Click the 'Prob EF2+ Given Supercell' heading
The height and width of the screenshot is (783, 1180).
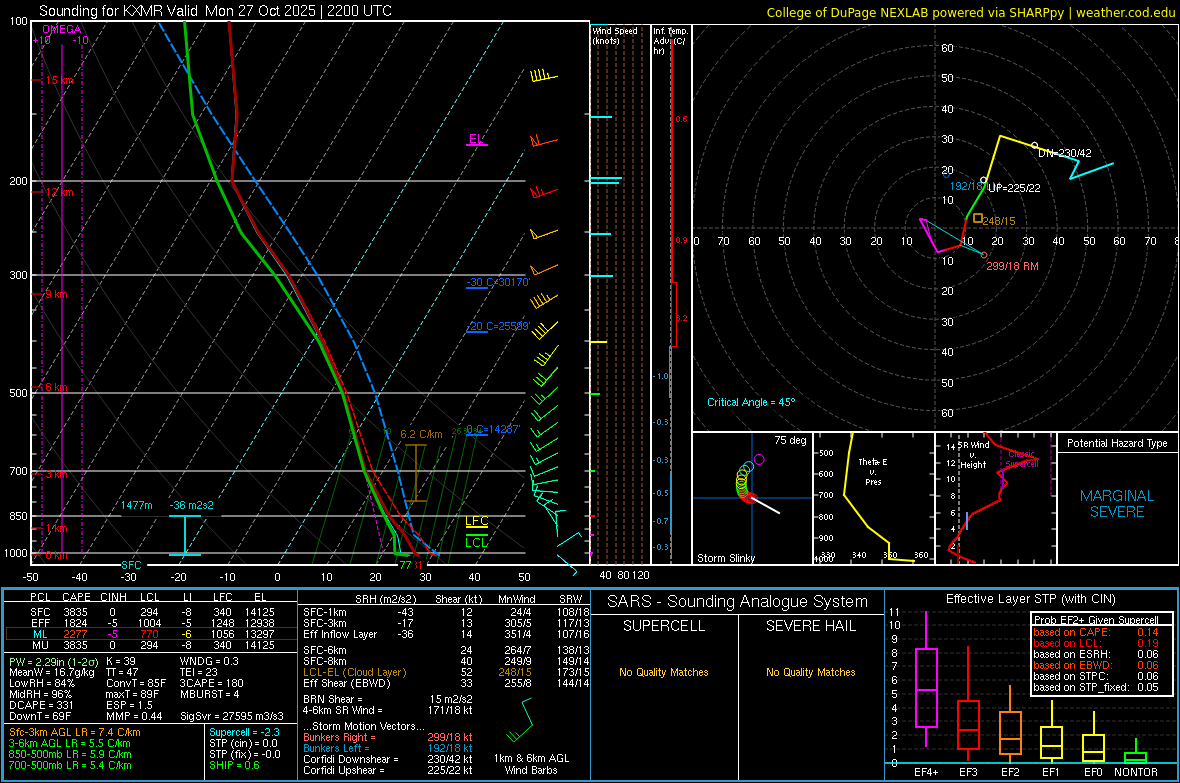[1096, 620]
